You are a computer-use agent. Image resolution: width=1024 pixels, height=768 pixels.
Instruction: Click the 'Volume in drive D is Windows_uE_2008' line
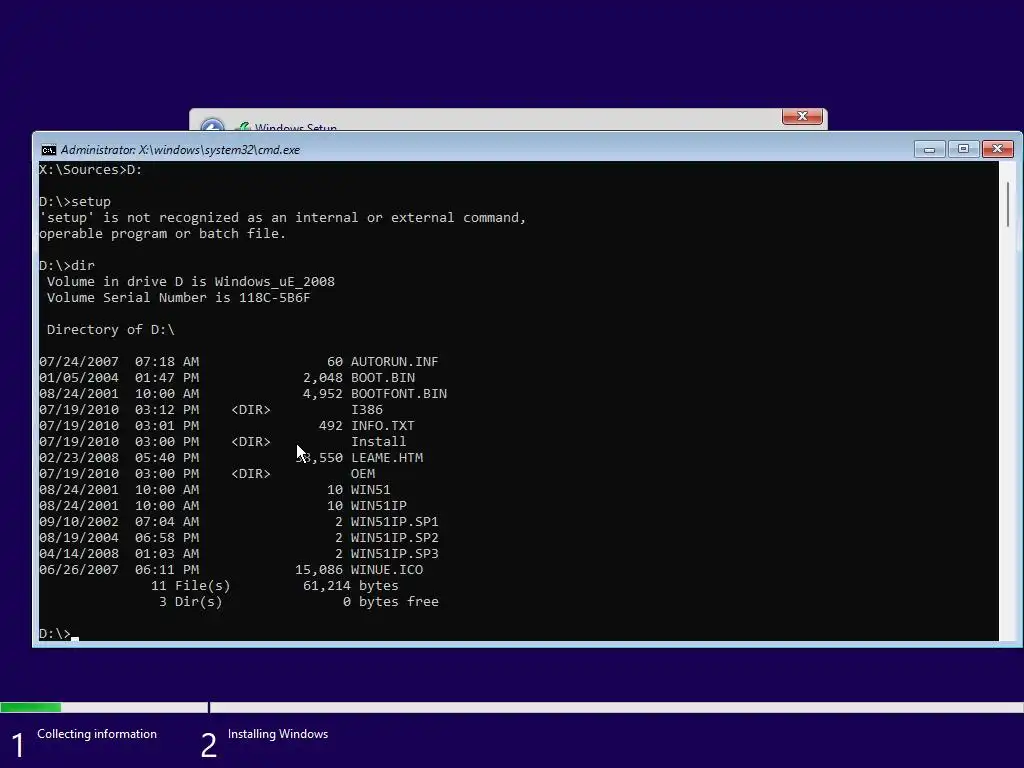191,282
